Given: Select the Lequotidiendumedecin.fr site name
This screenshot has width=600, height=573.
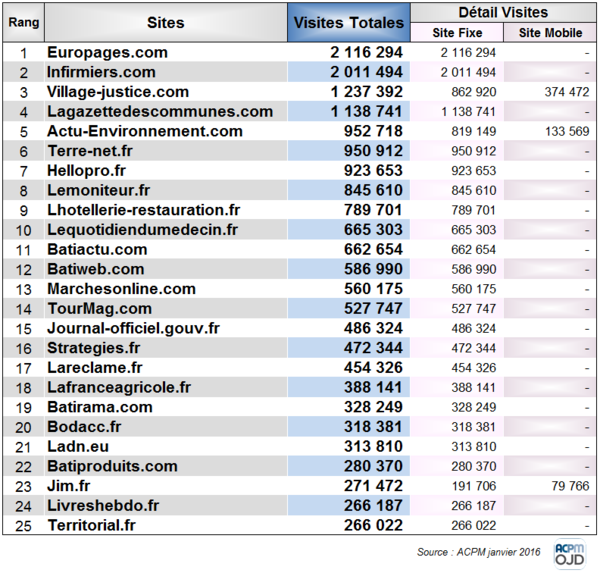Looking at the screenshot, I should click(x=142, y=230).
